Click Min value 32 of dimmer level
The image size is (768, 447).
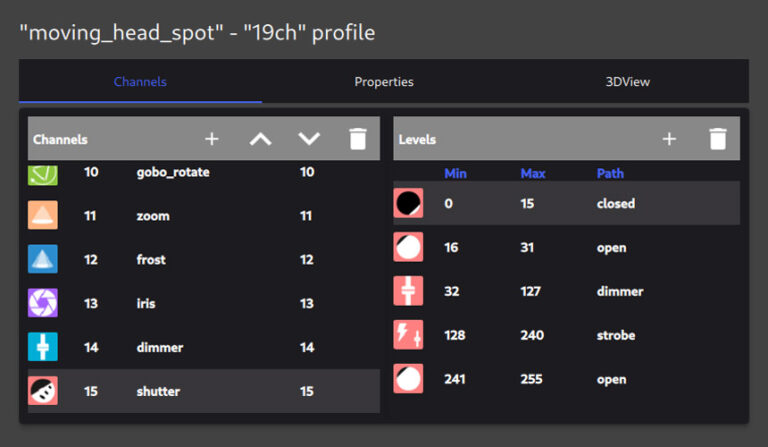click(452, 291)
